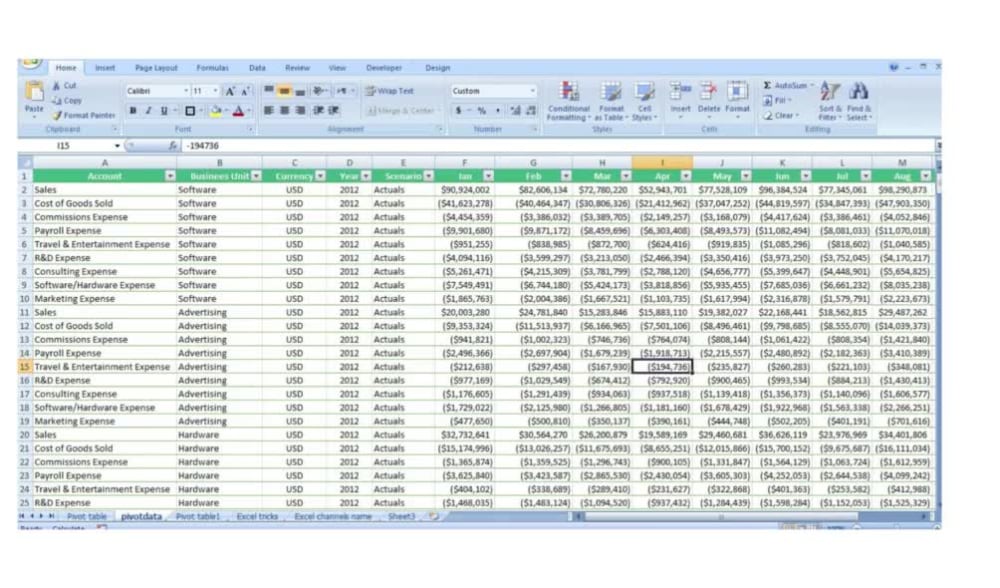Click the Increase Indent icon
Viewport: 1000px width, 588px height.
click(x=334, y=111)
